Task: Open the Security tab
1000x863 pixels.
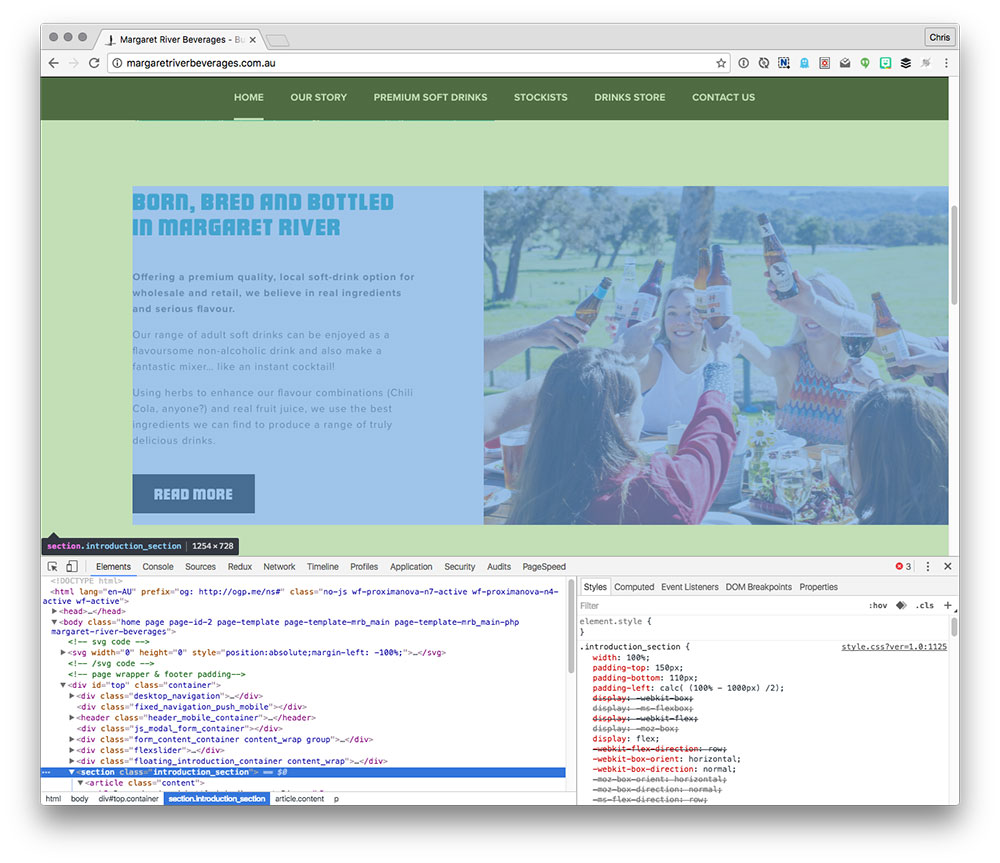Action: (460, 566)
